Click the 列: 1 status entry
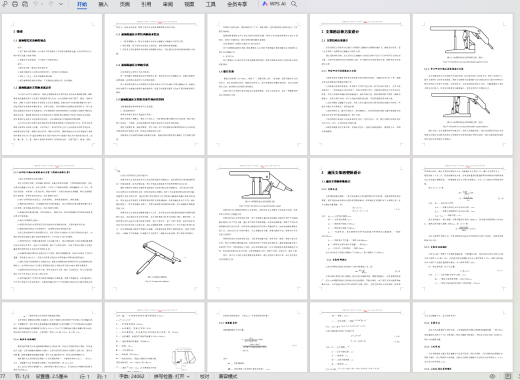This screenshot has height=380, width=520. pyautogui.click(x=102, y=376)
